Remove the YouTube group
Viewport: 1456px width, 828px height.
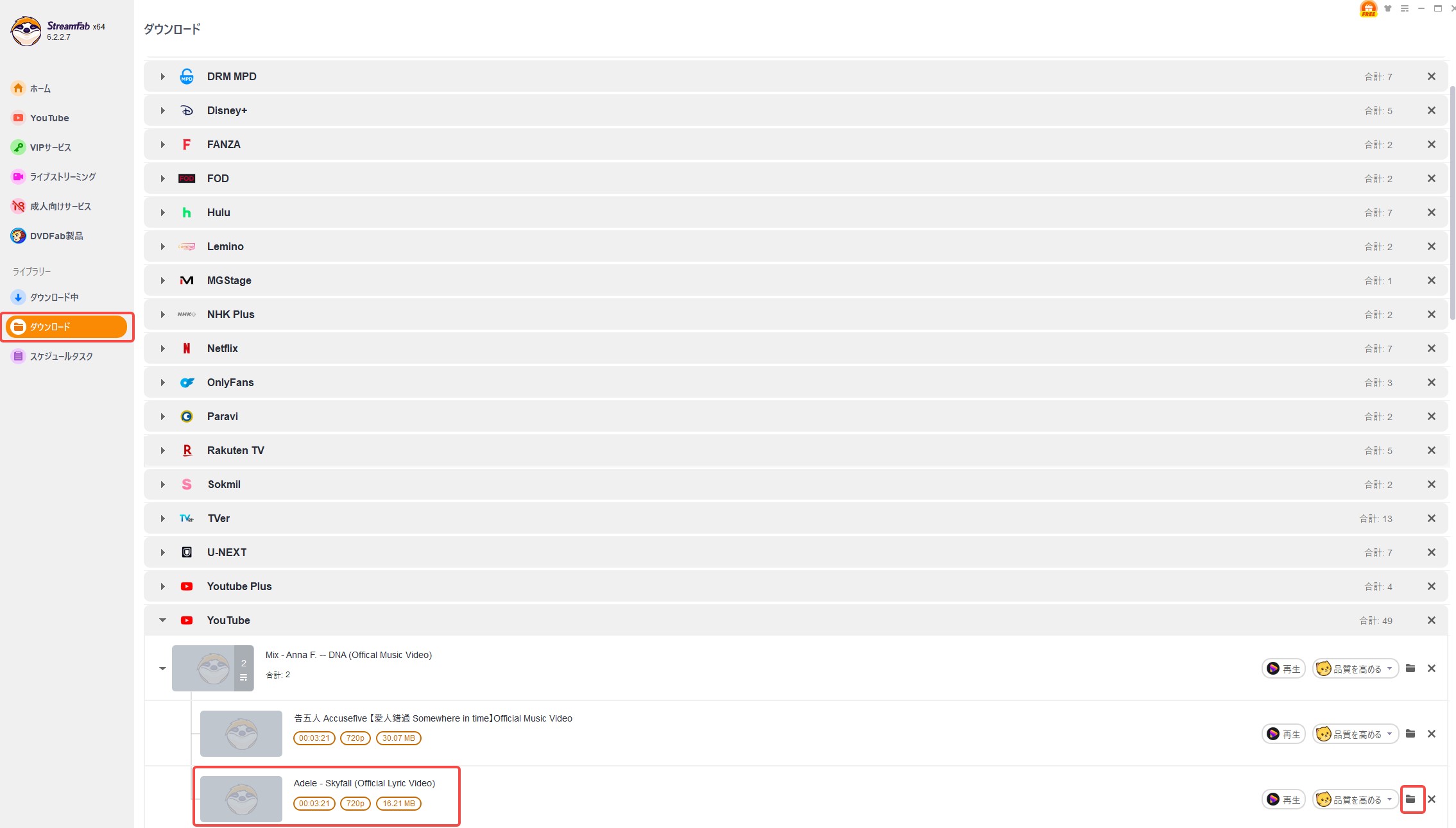coord(1431,620)
